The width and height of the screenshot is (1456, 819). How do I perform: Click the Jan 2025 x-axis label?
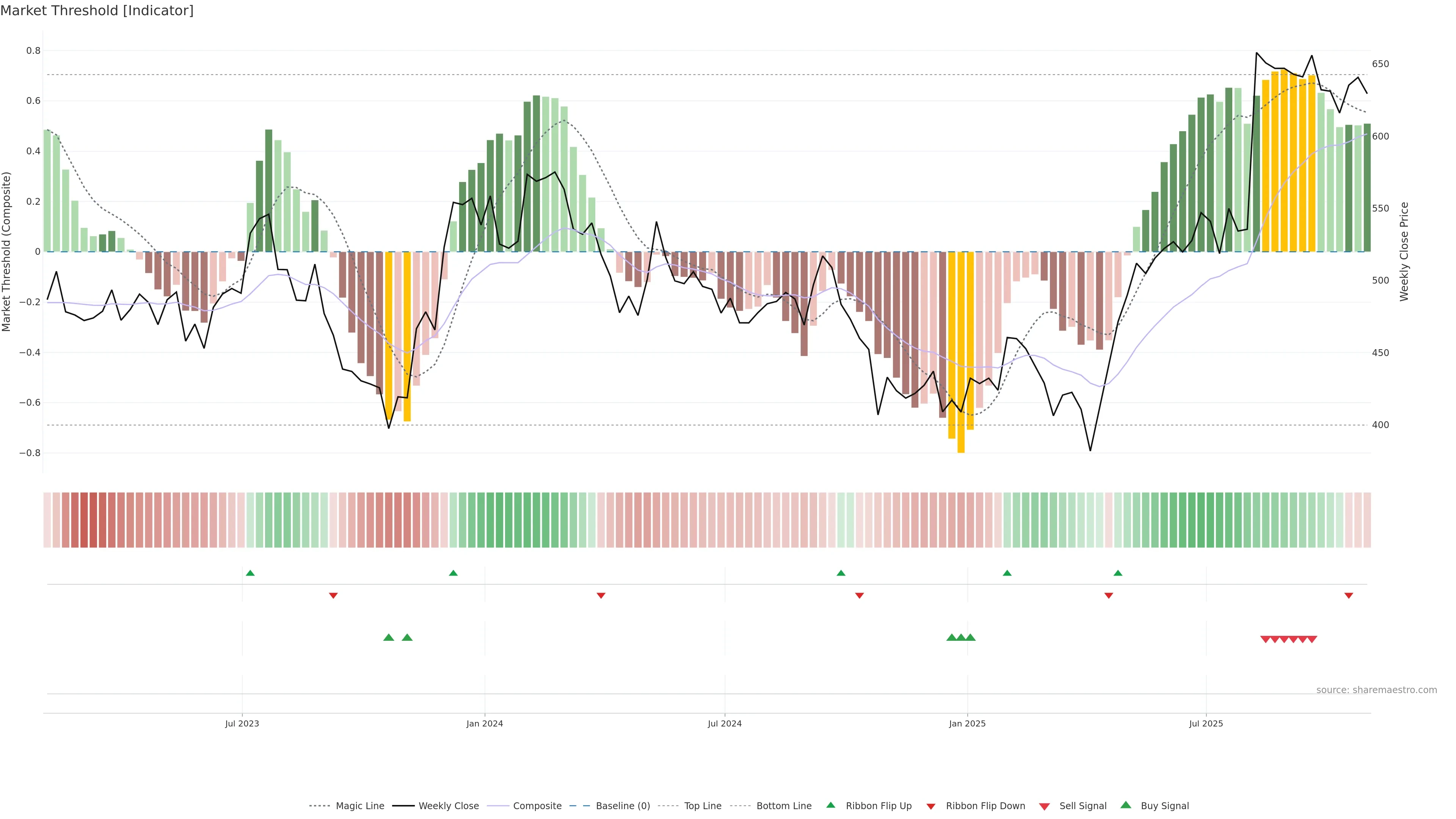tap(967, 723)
